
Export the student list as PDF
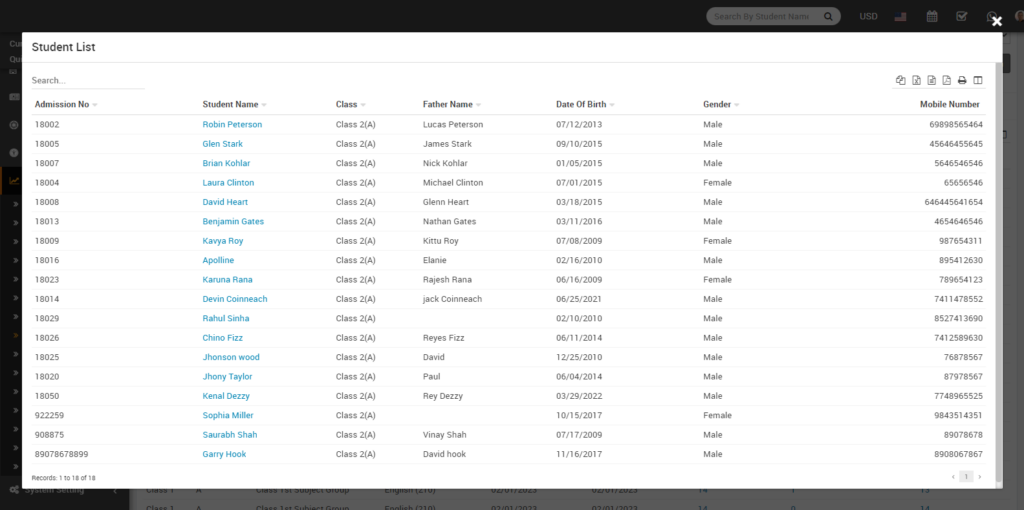click(946, 80)
